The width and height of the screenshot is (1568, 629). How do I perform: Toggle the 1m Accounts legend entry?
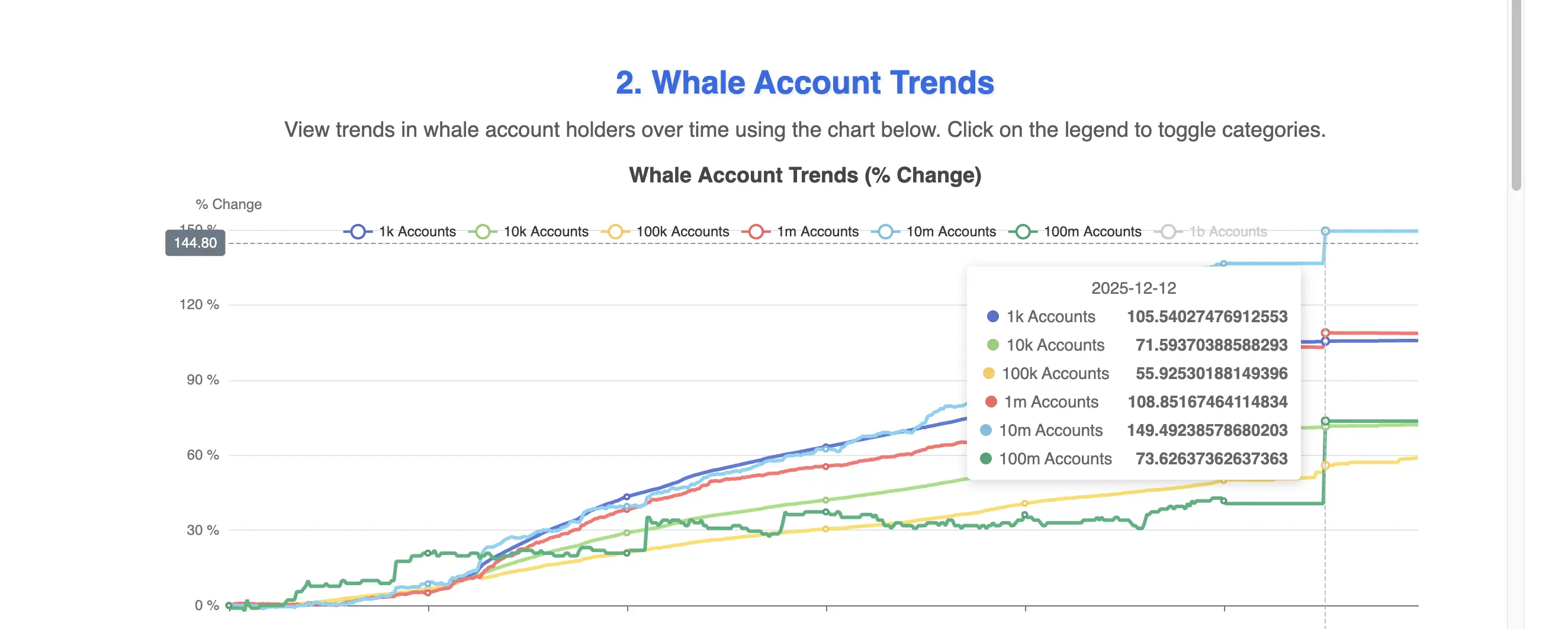click(x=818, y=232)
